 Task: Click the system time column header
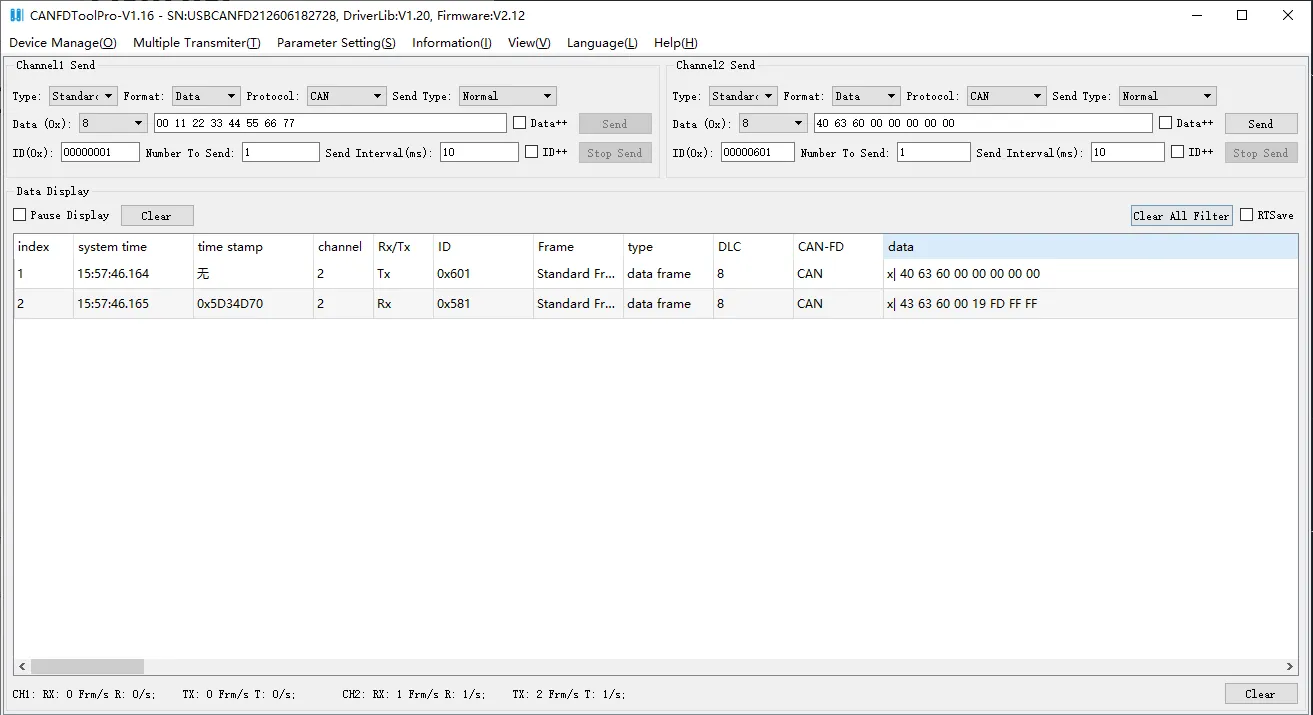click(134, 246)
